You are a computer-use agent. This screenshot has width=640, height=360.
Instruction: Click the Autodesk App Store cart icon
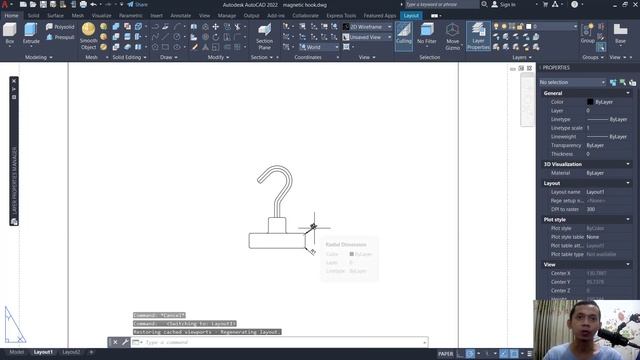click(545, 4)
